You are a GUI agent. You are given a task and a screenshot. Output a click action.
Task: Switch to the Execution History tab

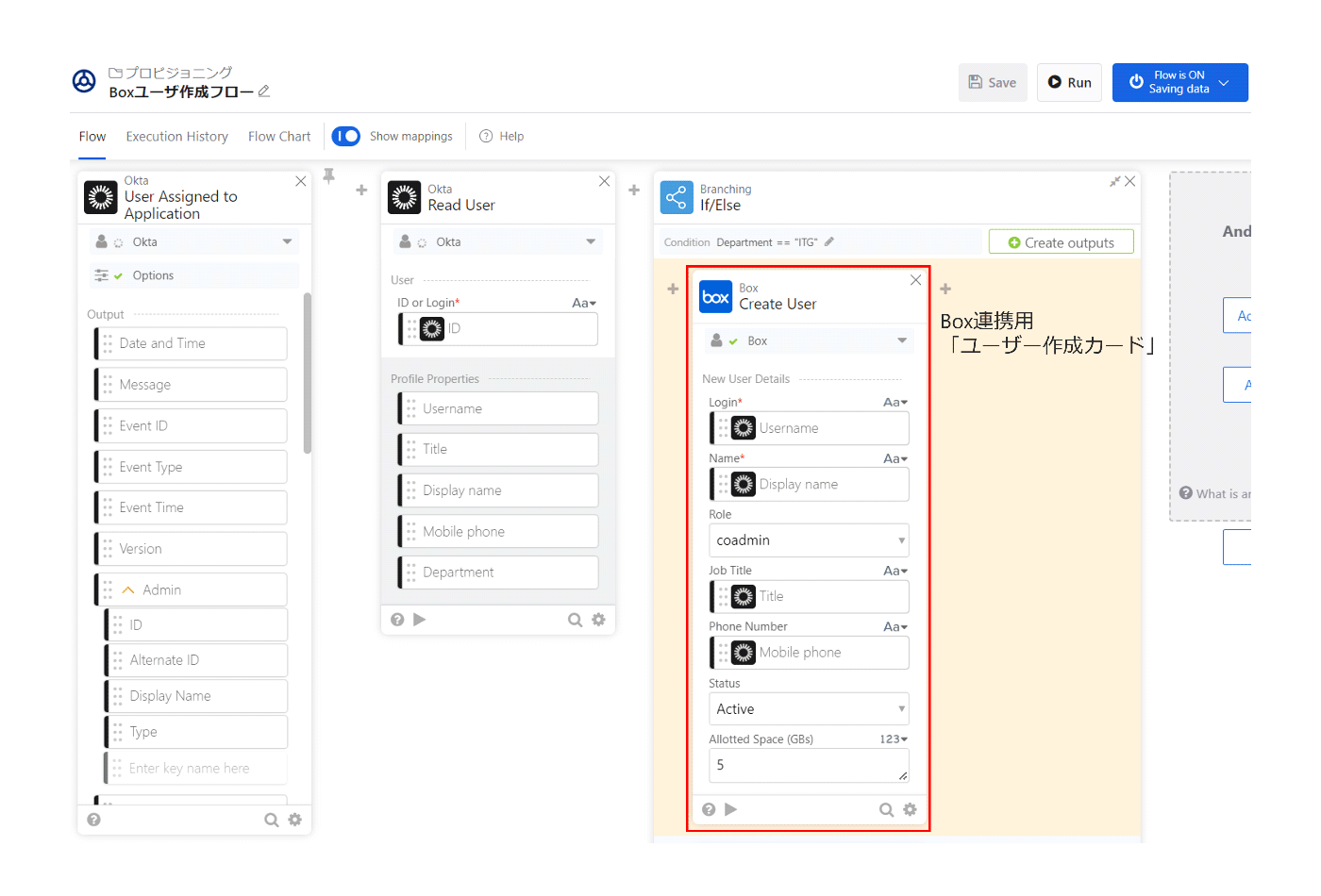pos(176,137)
